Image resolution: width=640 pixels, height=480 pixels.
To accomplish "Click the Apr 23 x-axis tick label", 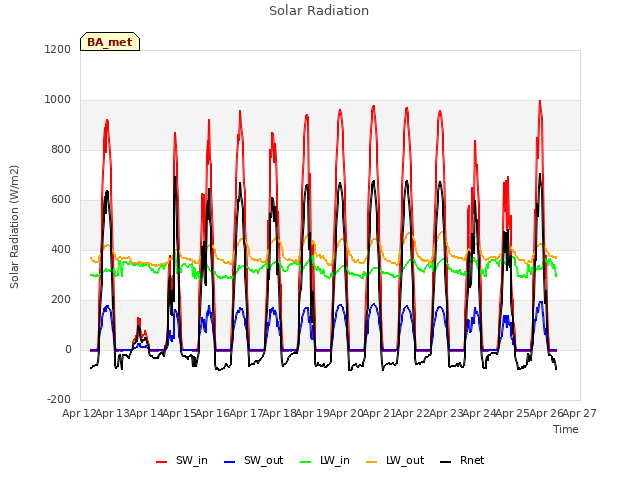I will click(x=446, y=413).
